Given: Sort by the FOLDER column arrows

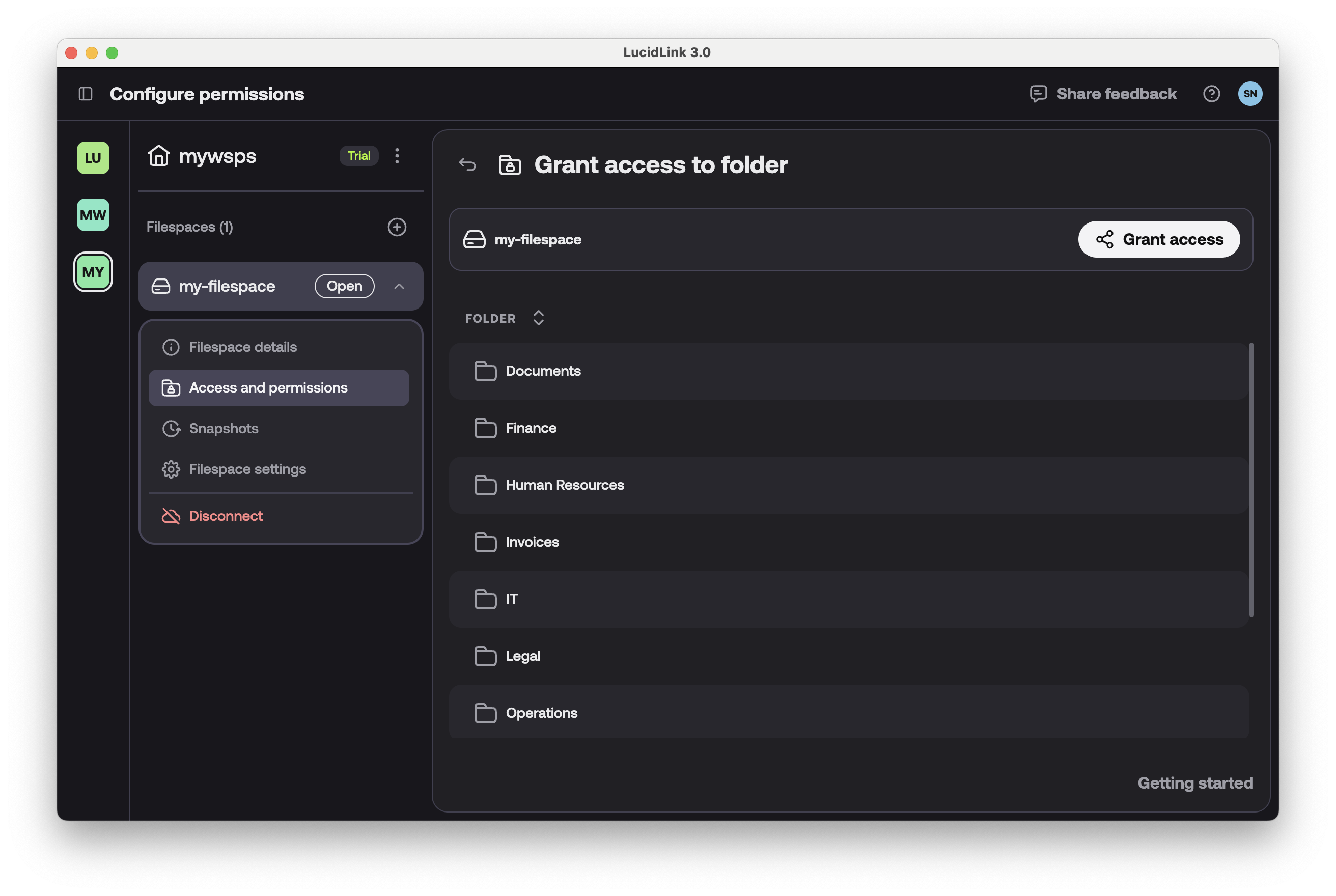Looking at the screenshot, I should coord(538,318).
